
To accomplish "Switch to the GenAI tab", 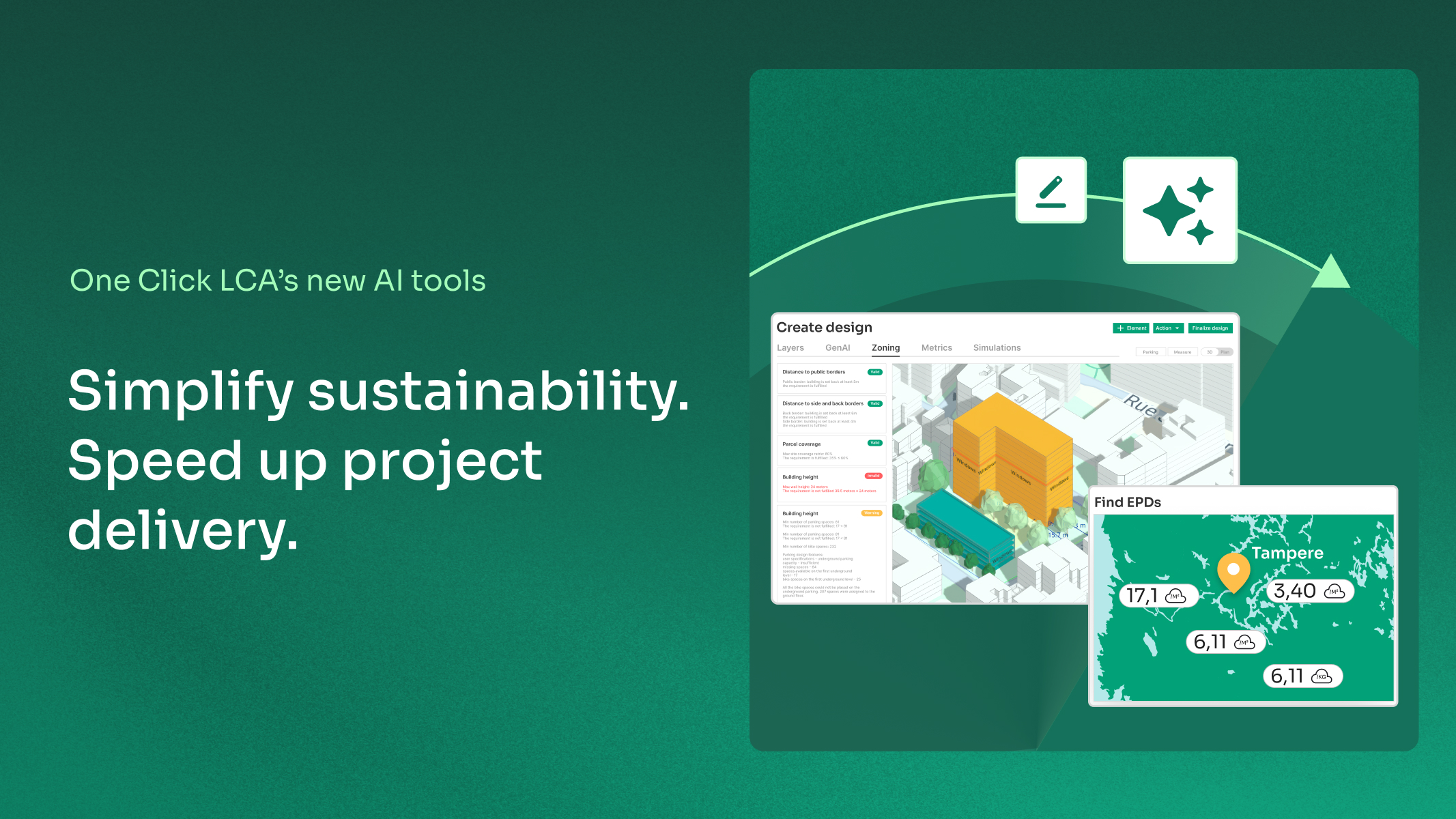I will coord(838,348).
